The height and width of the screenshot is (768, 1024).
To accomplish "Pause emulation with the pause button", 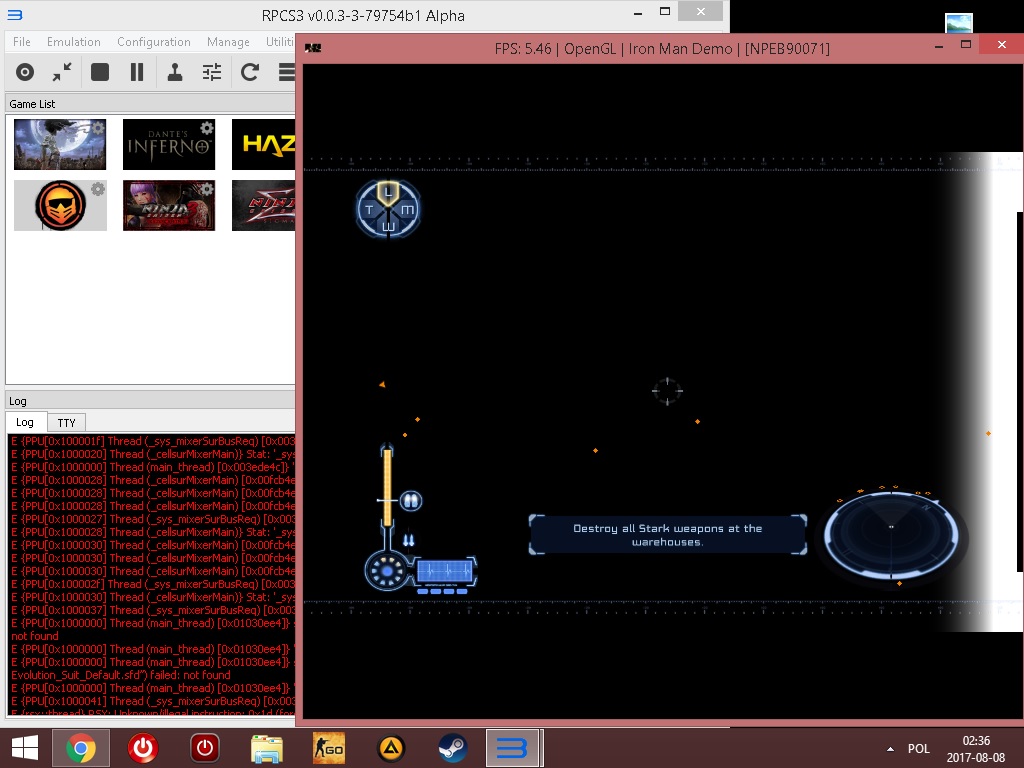I will 136,72.
